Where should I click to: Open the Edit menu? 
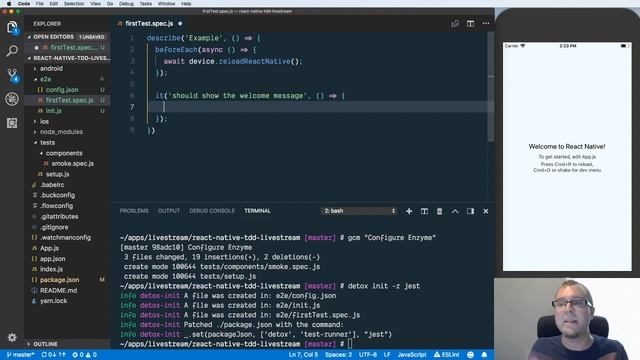pyautogui.click(x=54, y=4)
